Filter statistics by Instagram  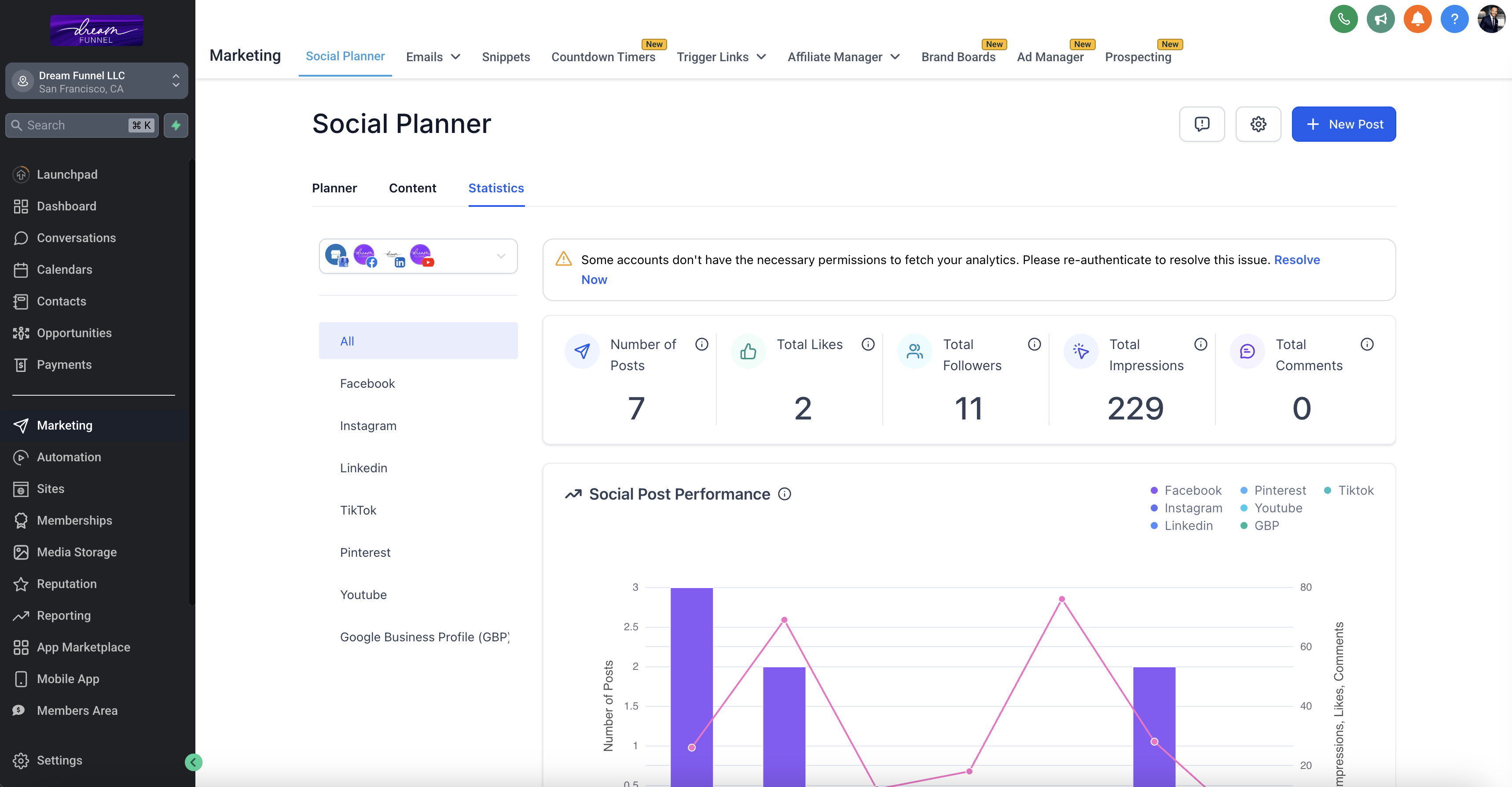368,426
